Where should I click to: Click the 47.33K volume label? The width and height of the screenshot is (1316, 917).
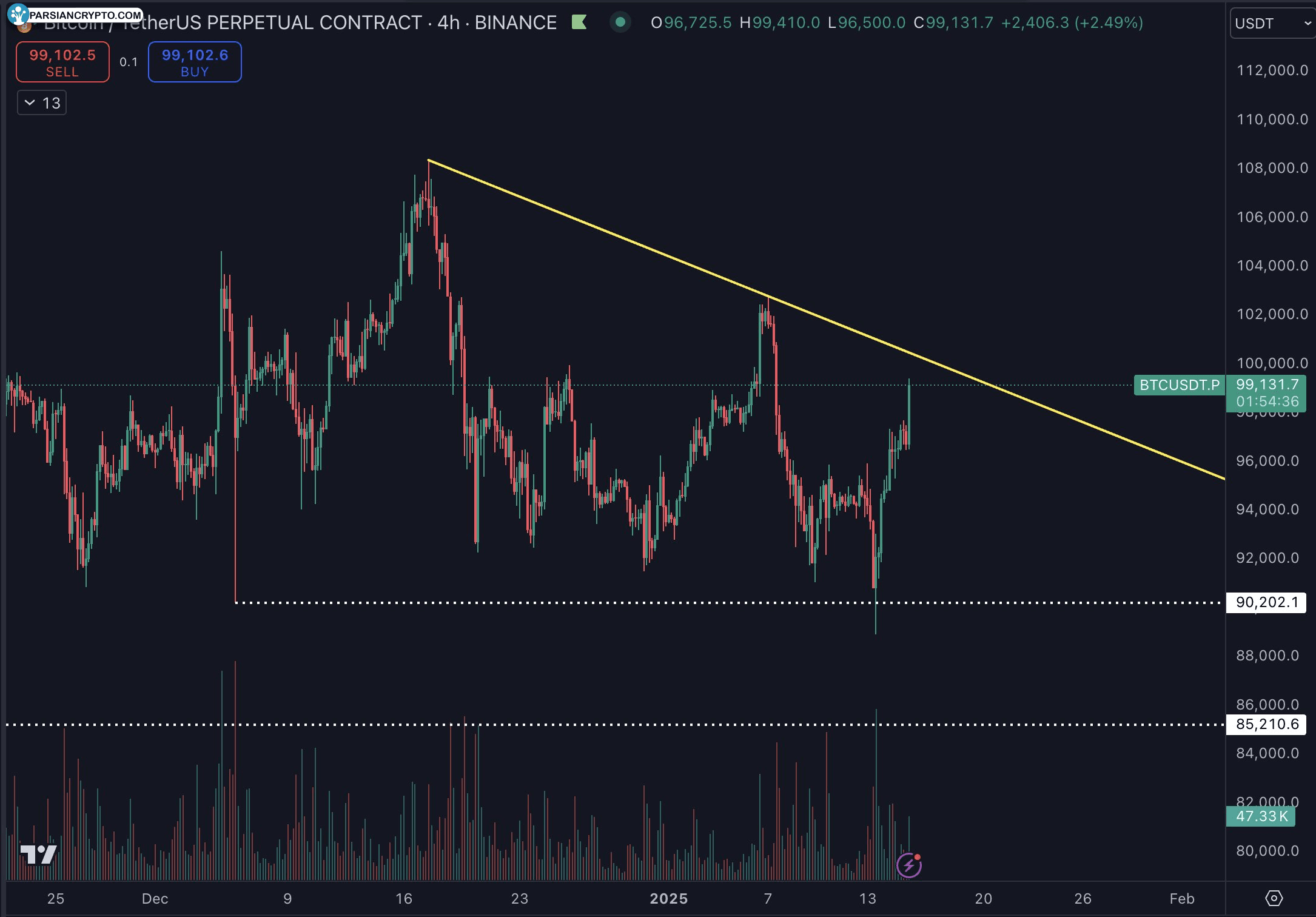[1261, 816]
